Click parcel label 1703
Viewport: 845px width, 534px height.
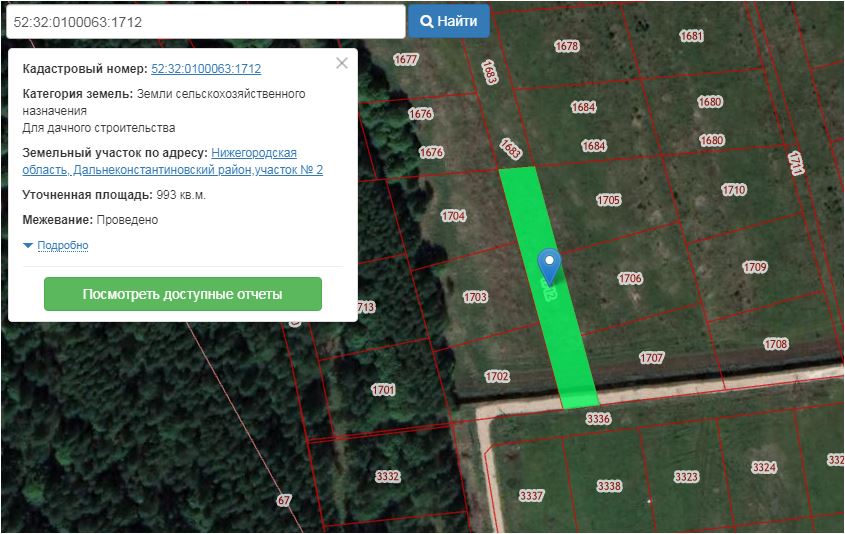(x=475, y=297)
